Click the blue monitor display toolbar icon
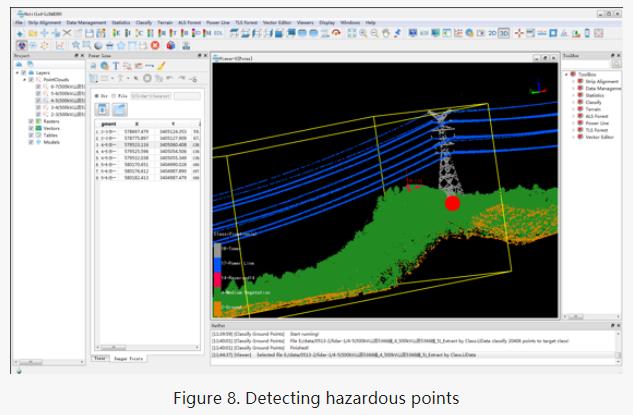The width and height of the screenshot is (633, 415). (x=413, y=33)
